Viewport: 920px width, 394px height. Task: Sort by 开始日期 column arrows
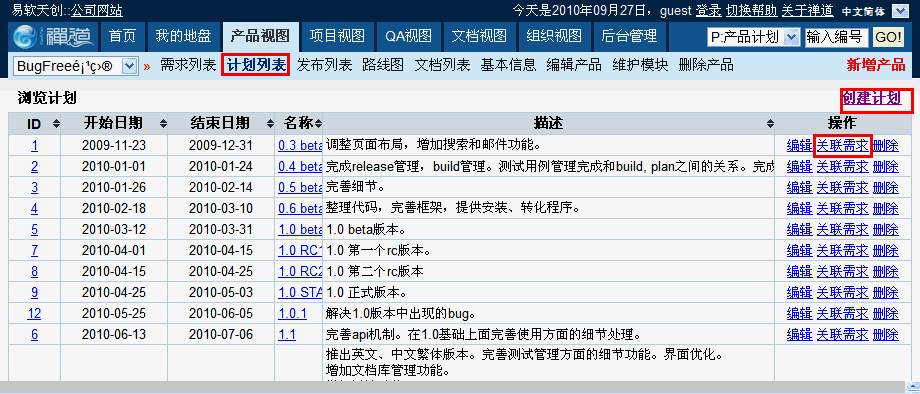[163, 124]
